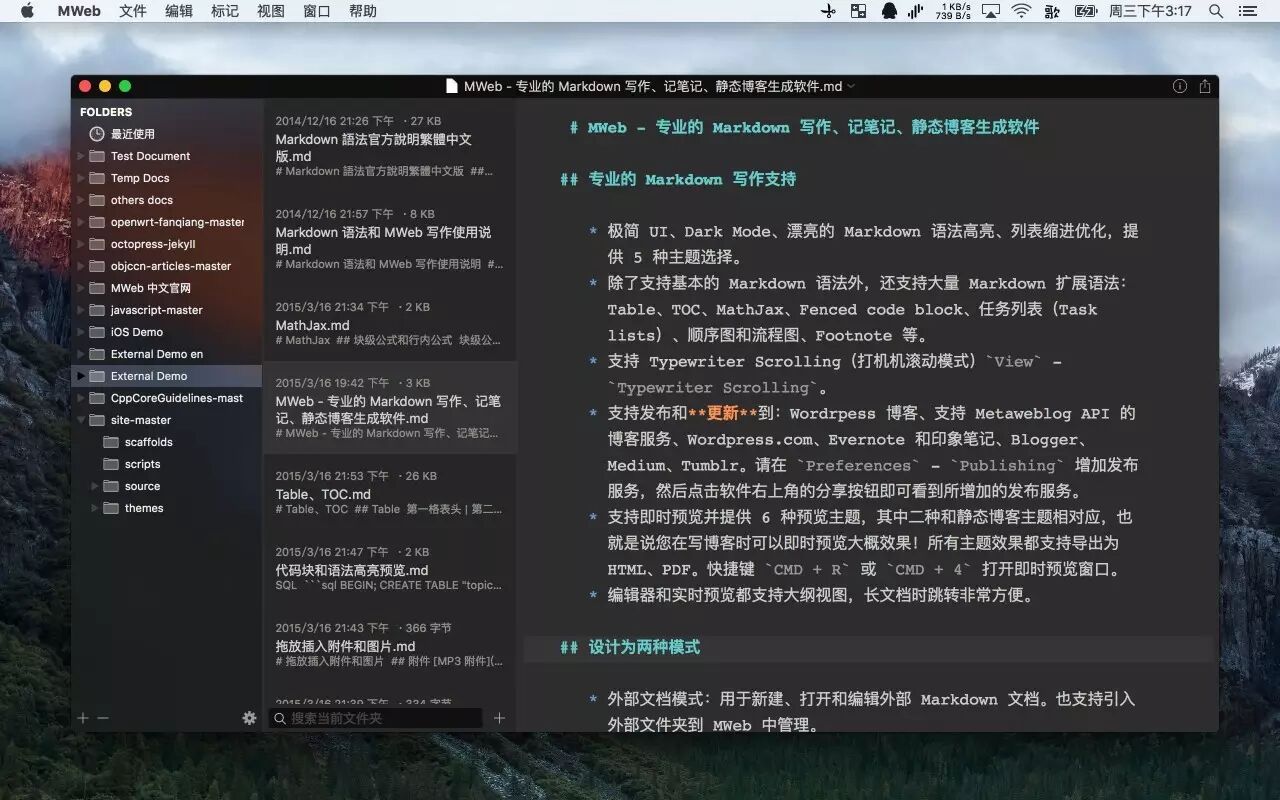Open the document info panel icon
Image resolution: width=1280 pixels, height=800 pixels.
pos(1179,87)
